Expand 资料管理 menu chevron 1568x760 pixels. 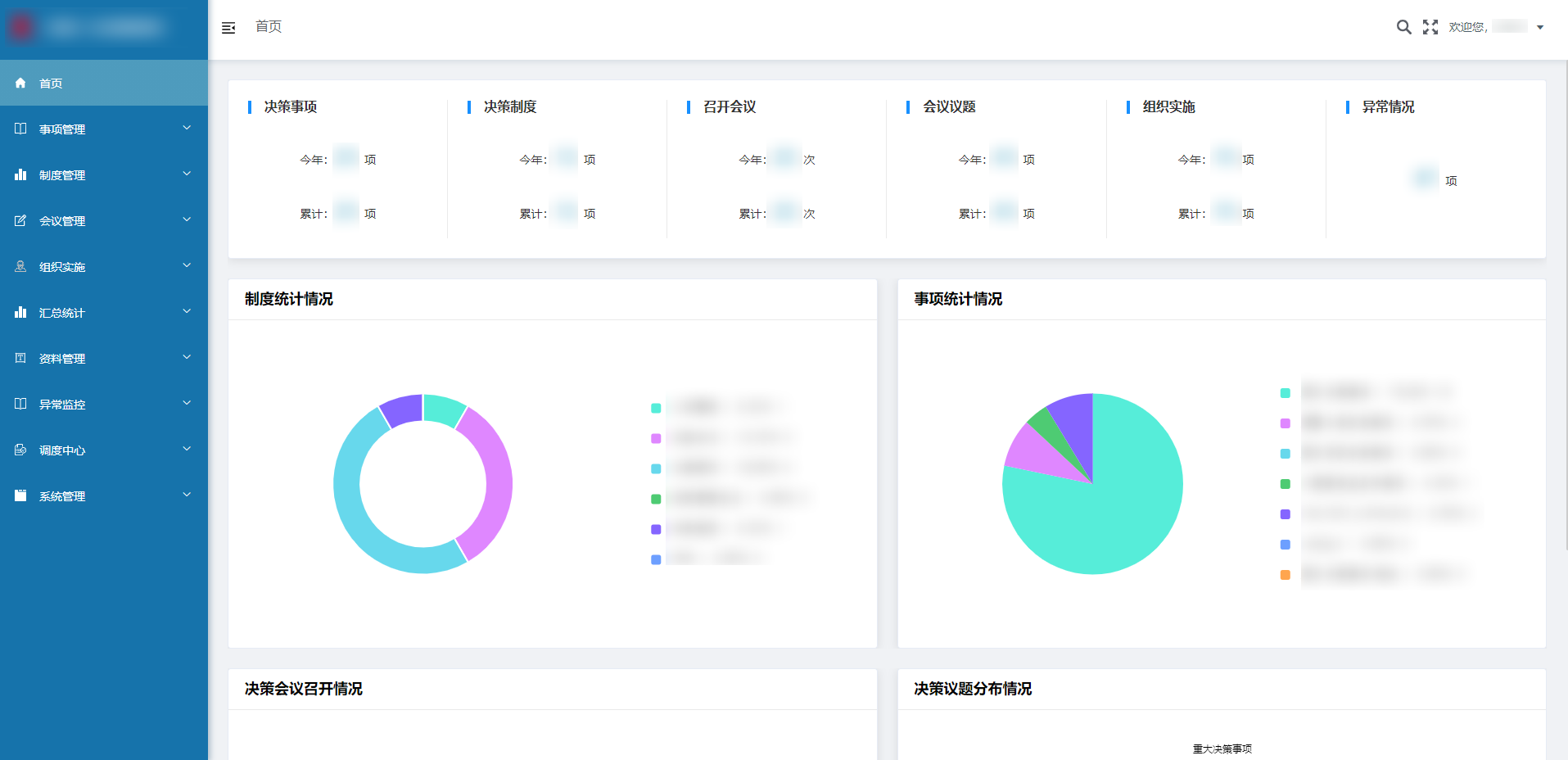coord(187,357)
